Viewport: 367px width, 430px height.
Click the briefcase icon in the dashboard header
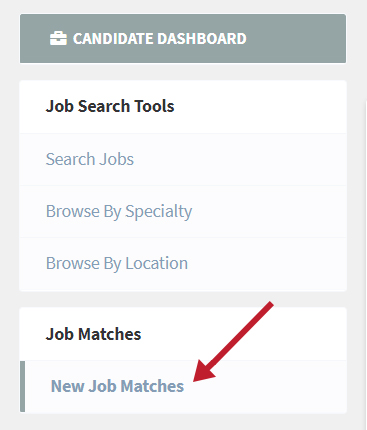pyautogui.click(x=58, y=38)
